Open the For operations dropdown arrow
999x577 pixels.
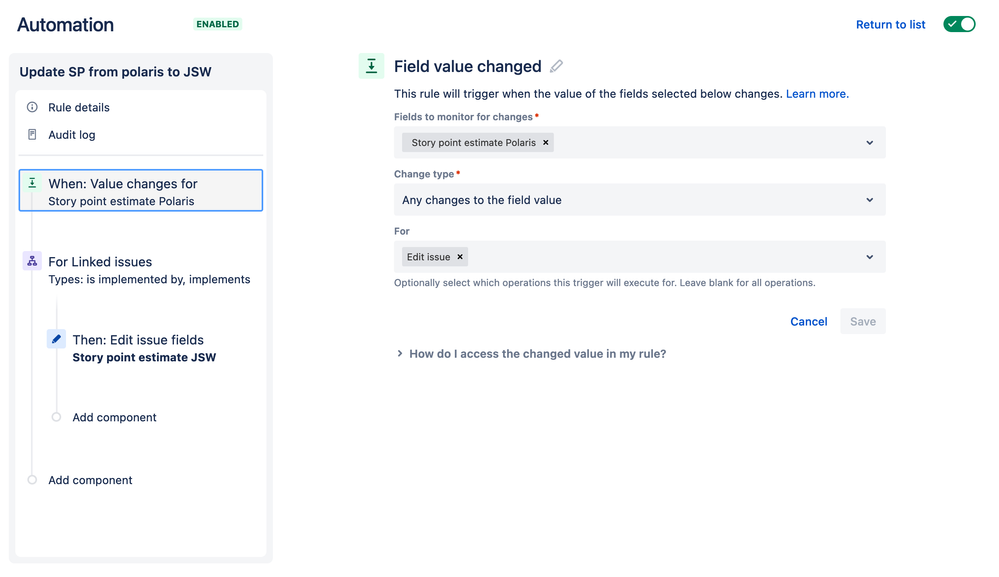[870, 257]
